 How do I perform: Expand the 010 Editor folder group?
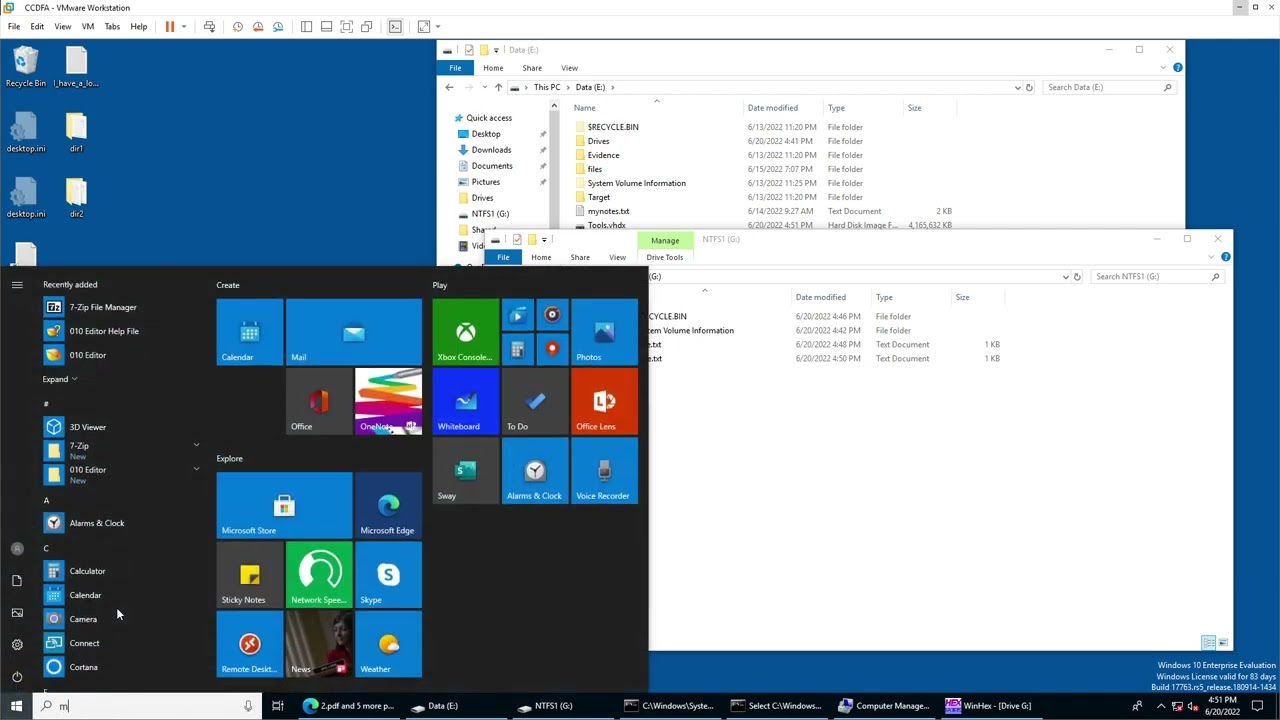196,469
